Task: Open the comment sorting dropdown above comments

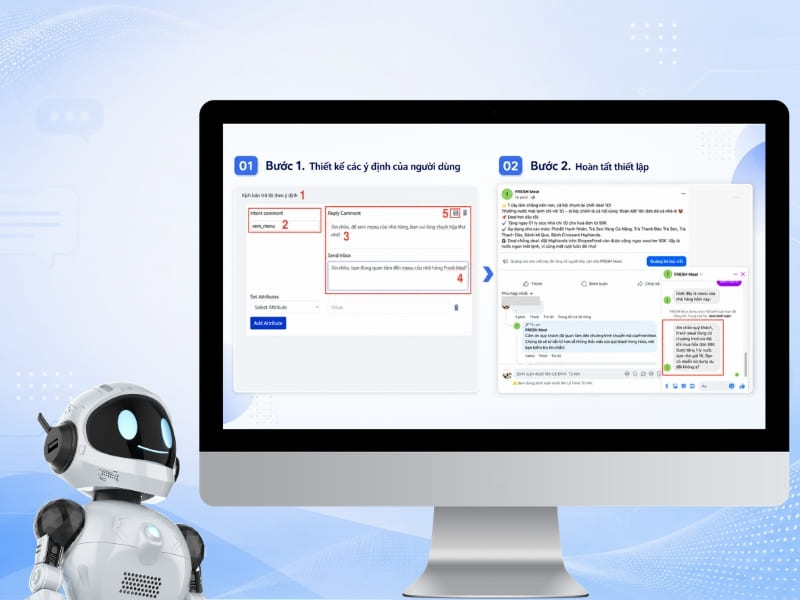Action: [x=517, y=293]
